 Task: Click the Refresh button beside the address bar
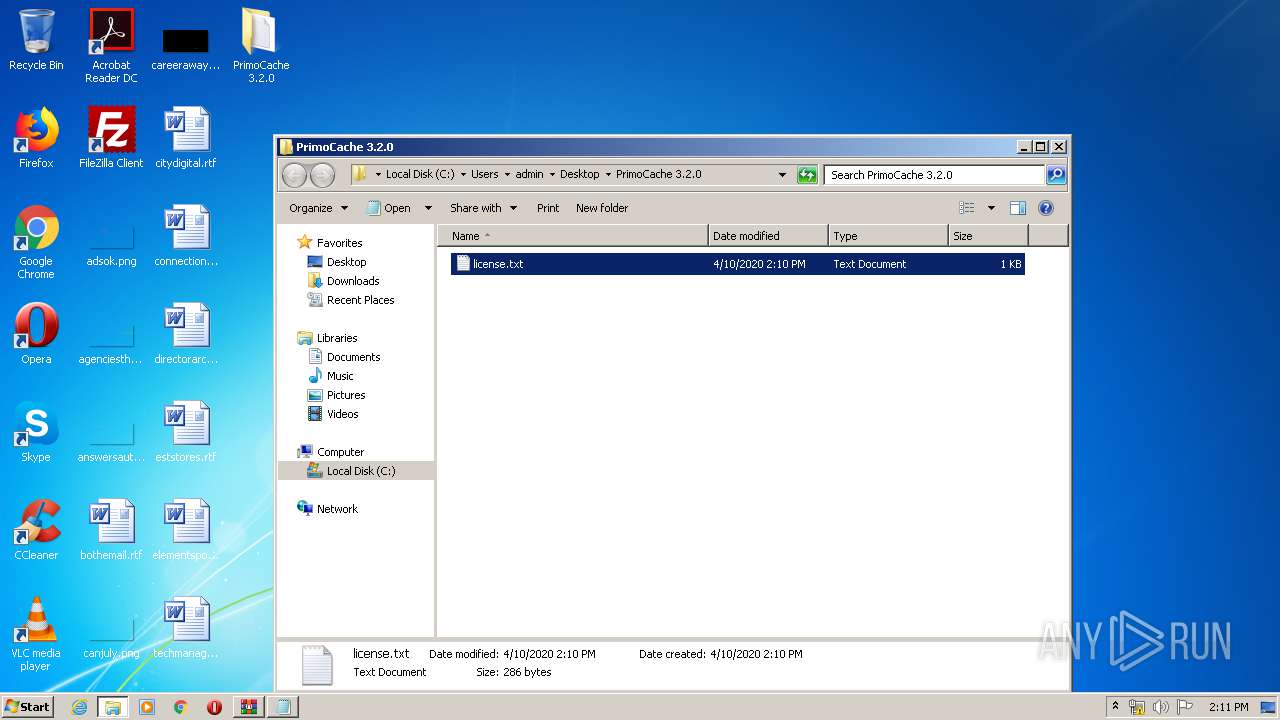pyautogui.click(x=807, y=175)
